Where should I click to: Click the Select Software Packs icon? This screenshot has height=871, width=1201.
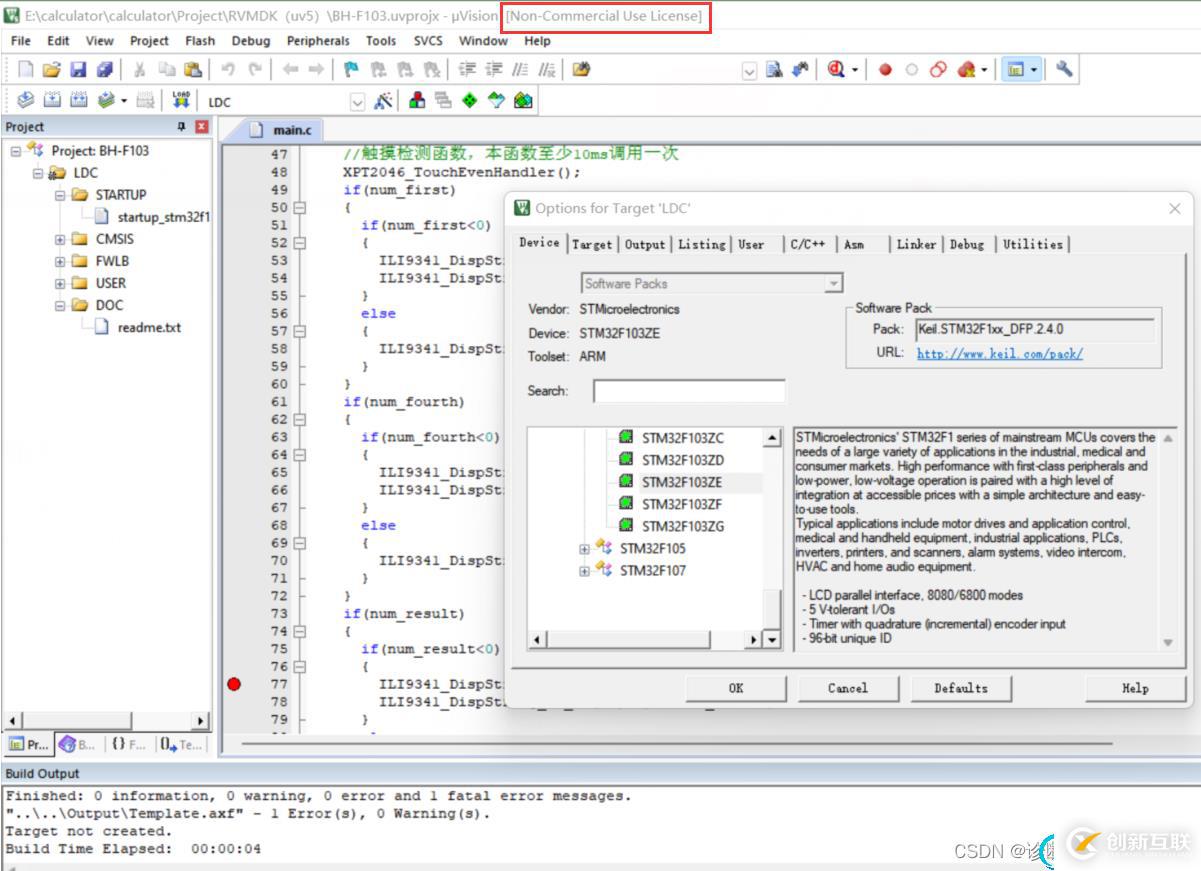pos(496,101)
